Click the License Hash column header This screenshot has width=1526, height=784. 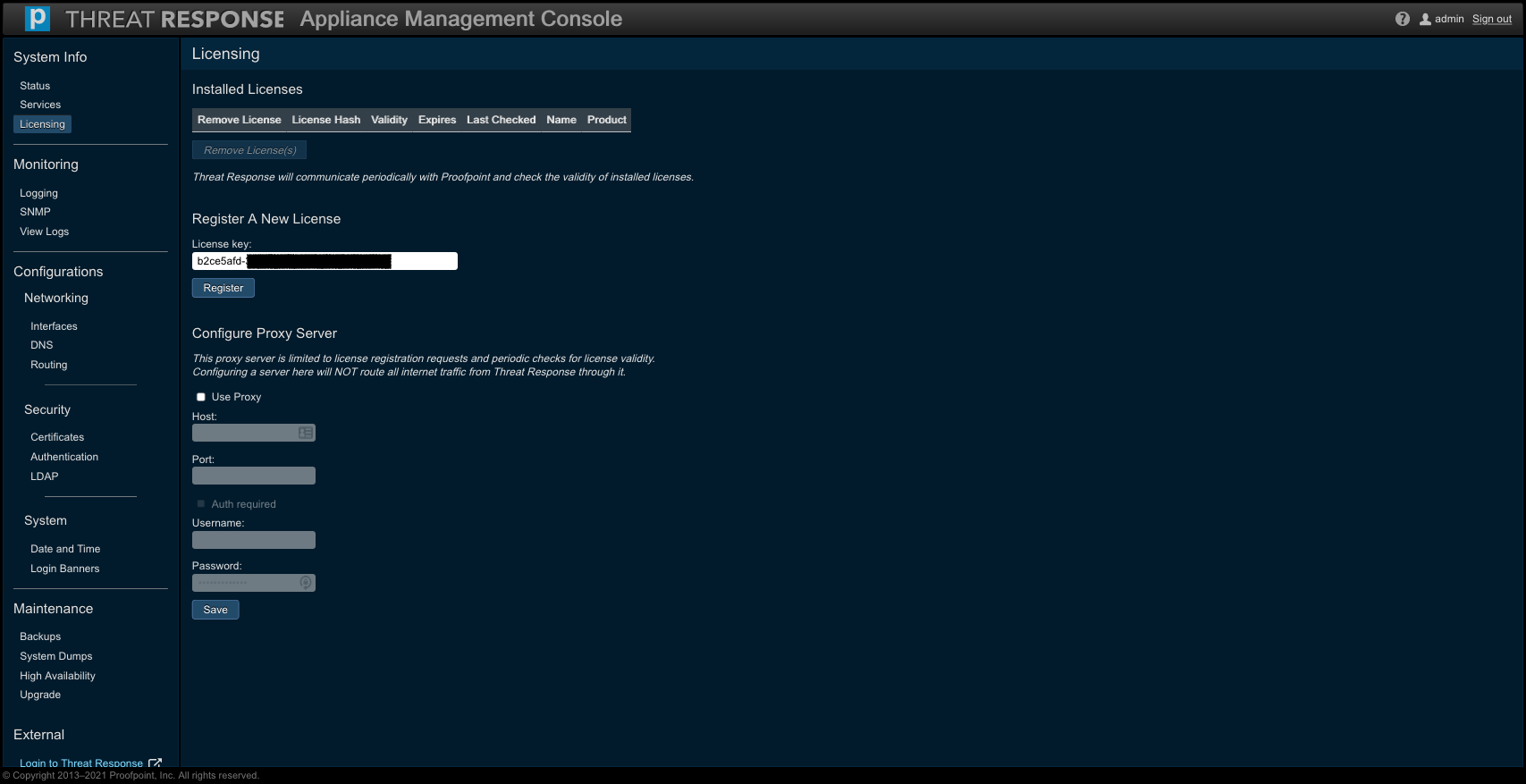point(326,120)
